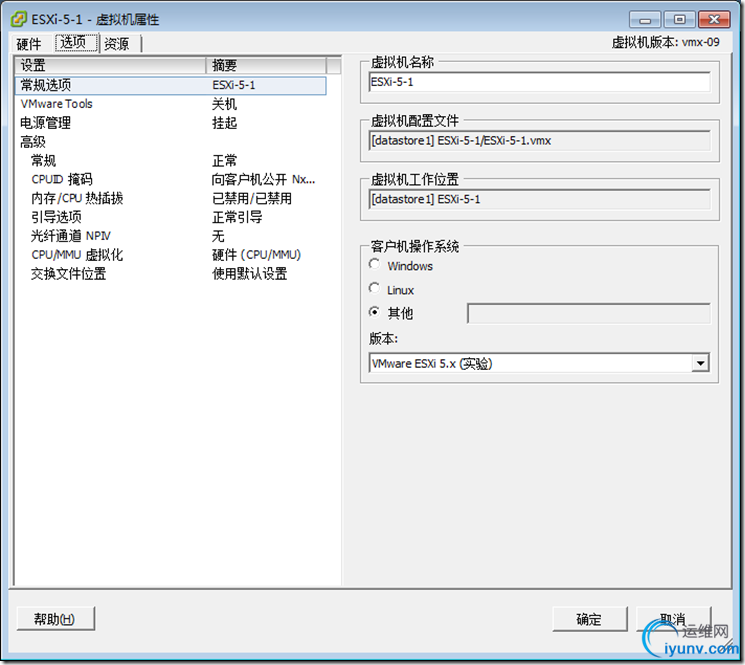Click the 使用默认设置 summary value
This screenshot has width=745, height=665.
click(x=249, y=274)
